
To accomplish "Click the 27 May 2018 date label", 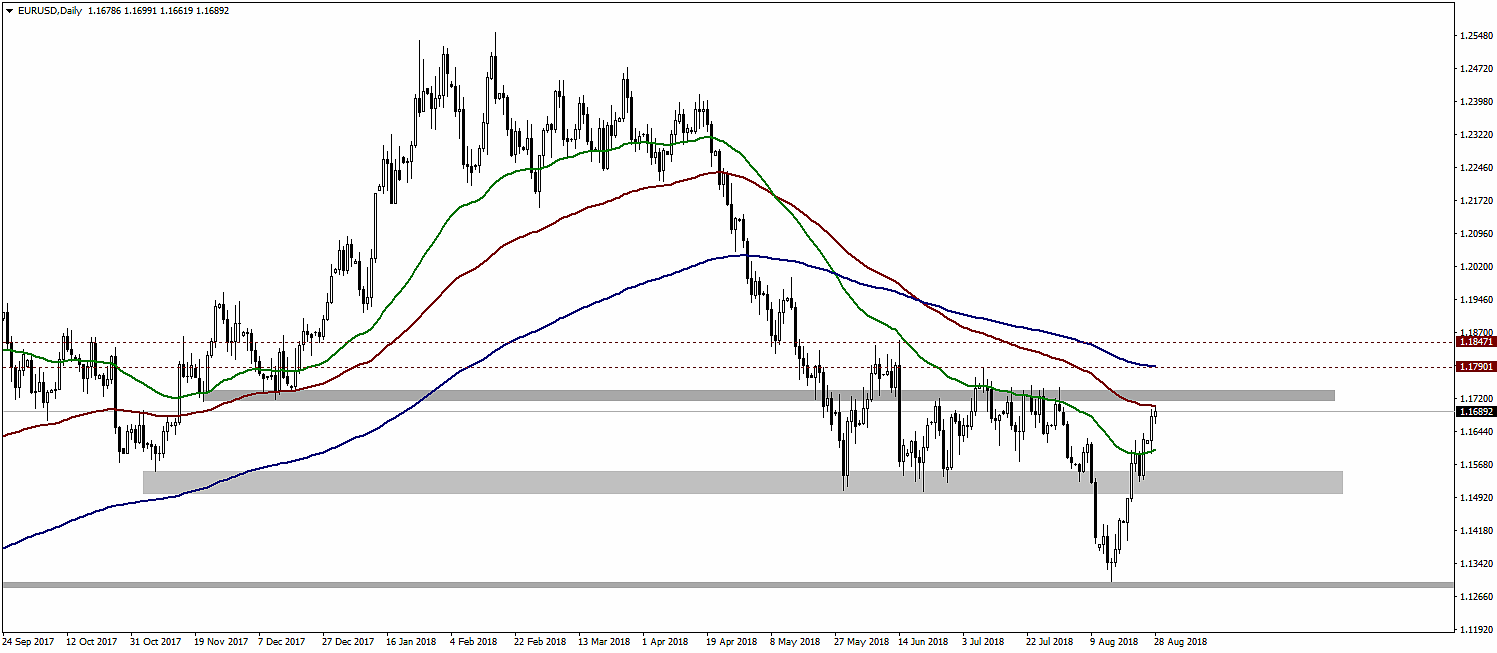I will pos(861,642).
